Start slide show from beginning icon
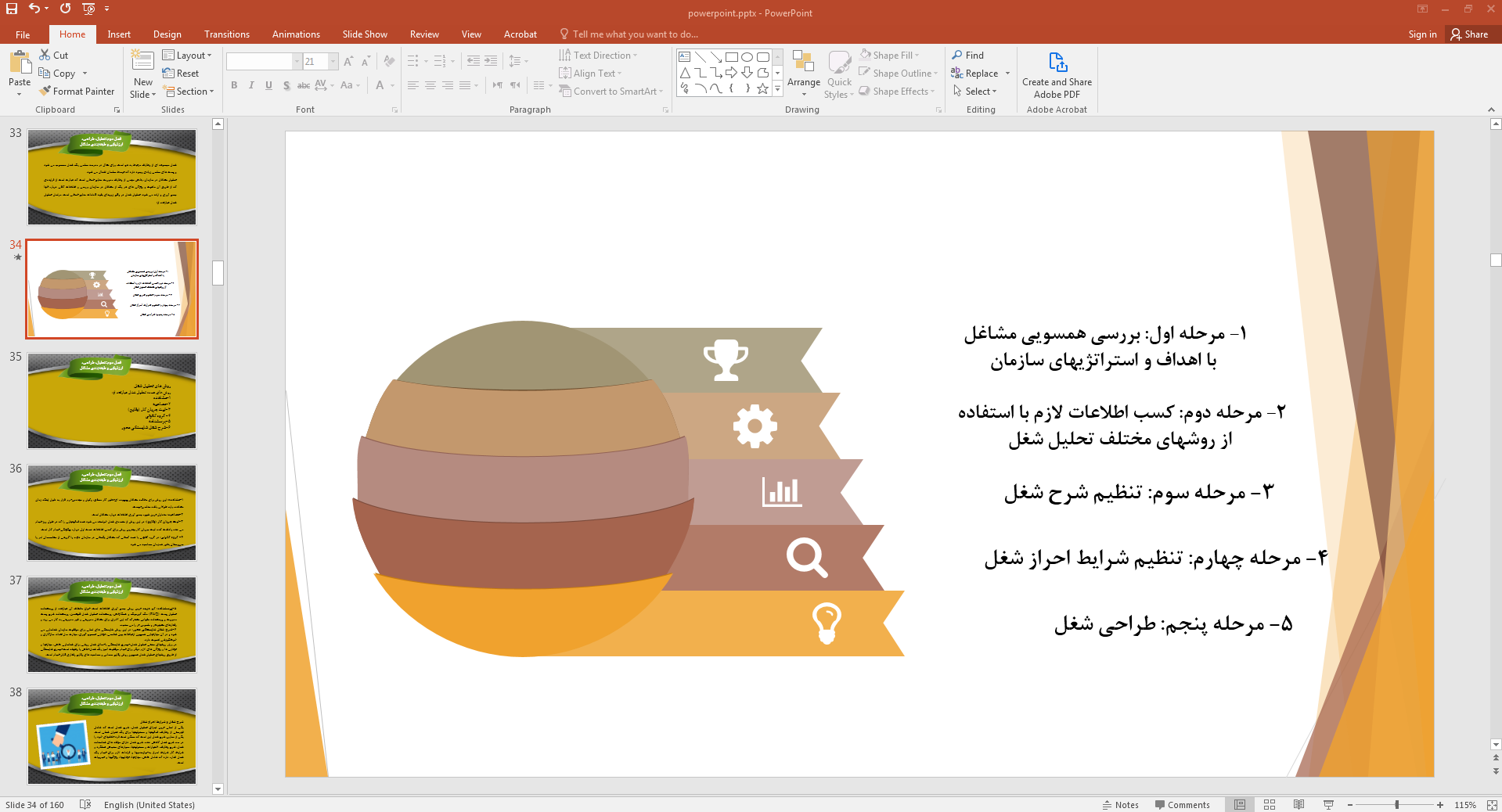 tap(88, 9)
